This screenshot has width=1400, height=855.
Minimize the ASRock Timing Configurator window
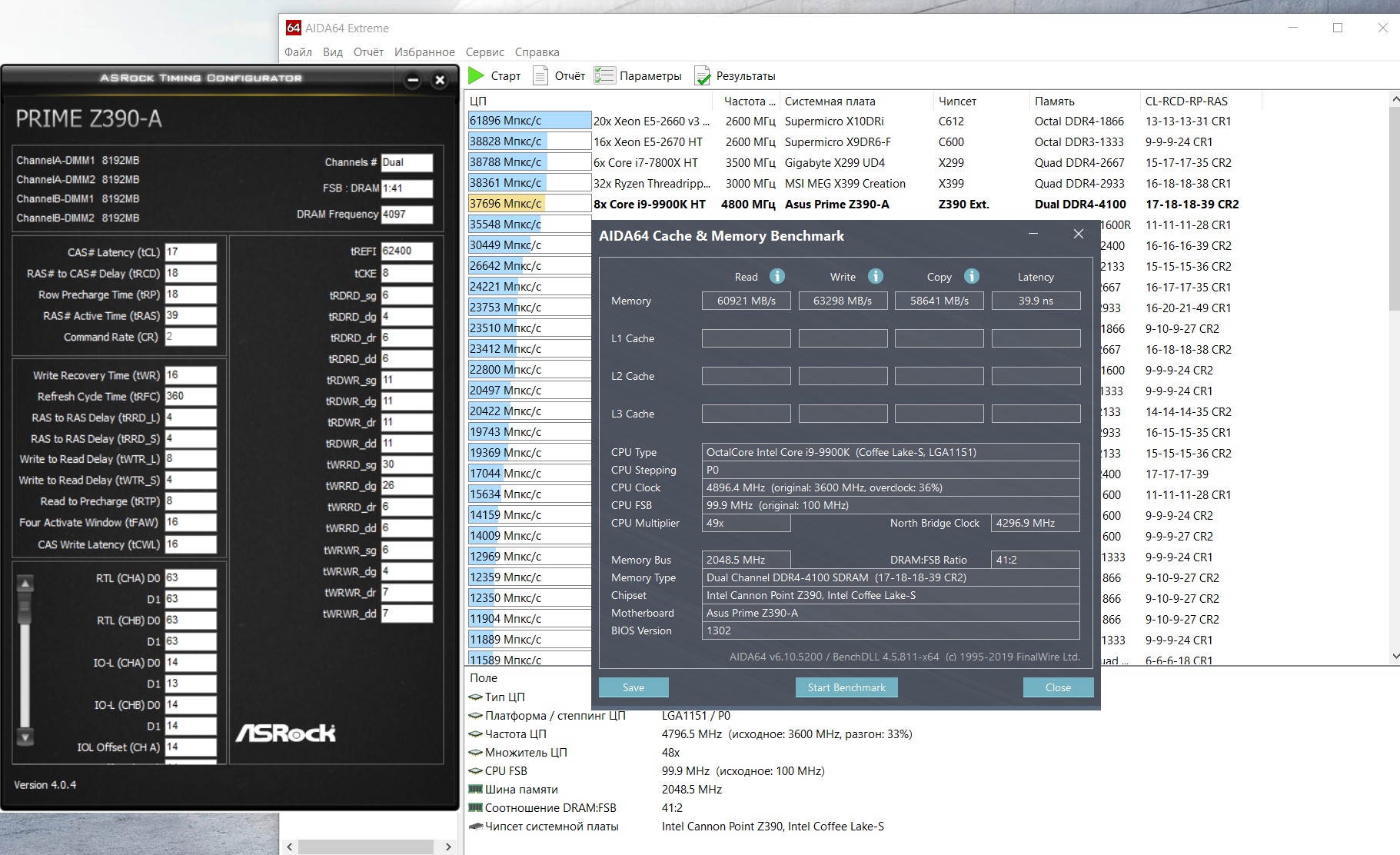click(413, 80)
